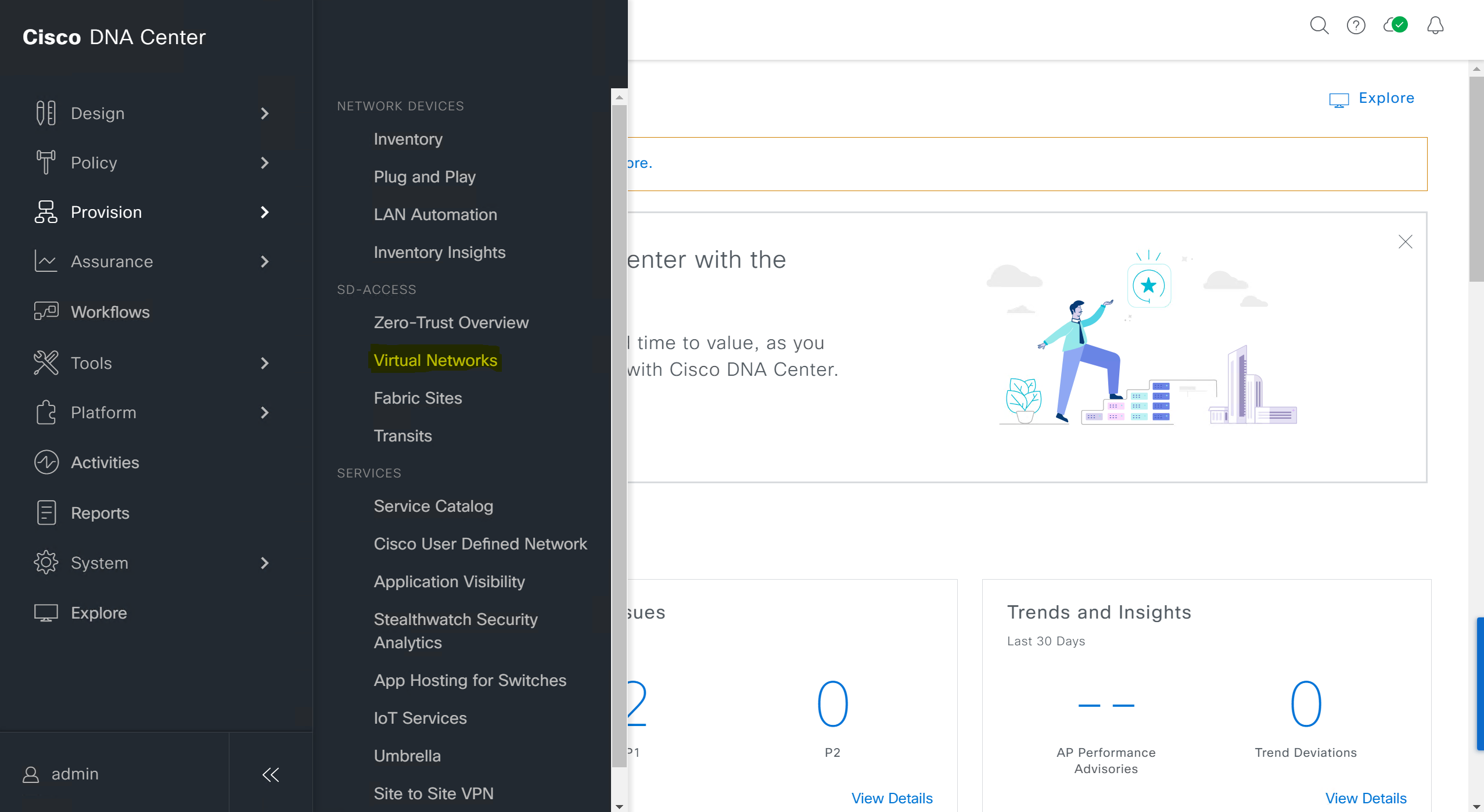The image size is (1484, 812).
Task: Click the Tools wrench icon
Action: coord(45,362)
